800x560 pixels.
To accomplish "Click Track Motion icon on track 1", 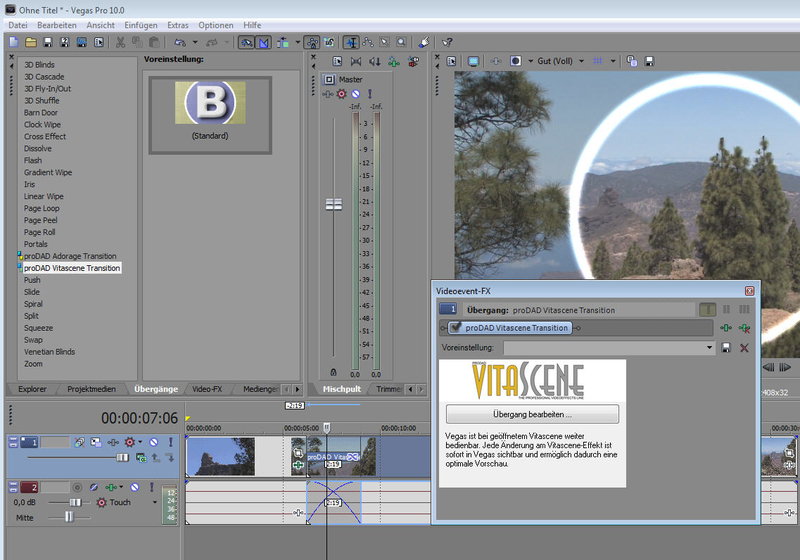I will pyautogui.click(x=95, y=442).
